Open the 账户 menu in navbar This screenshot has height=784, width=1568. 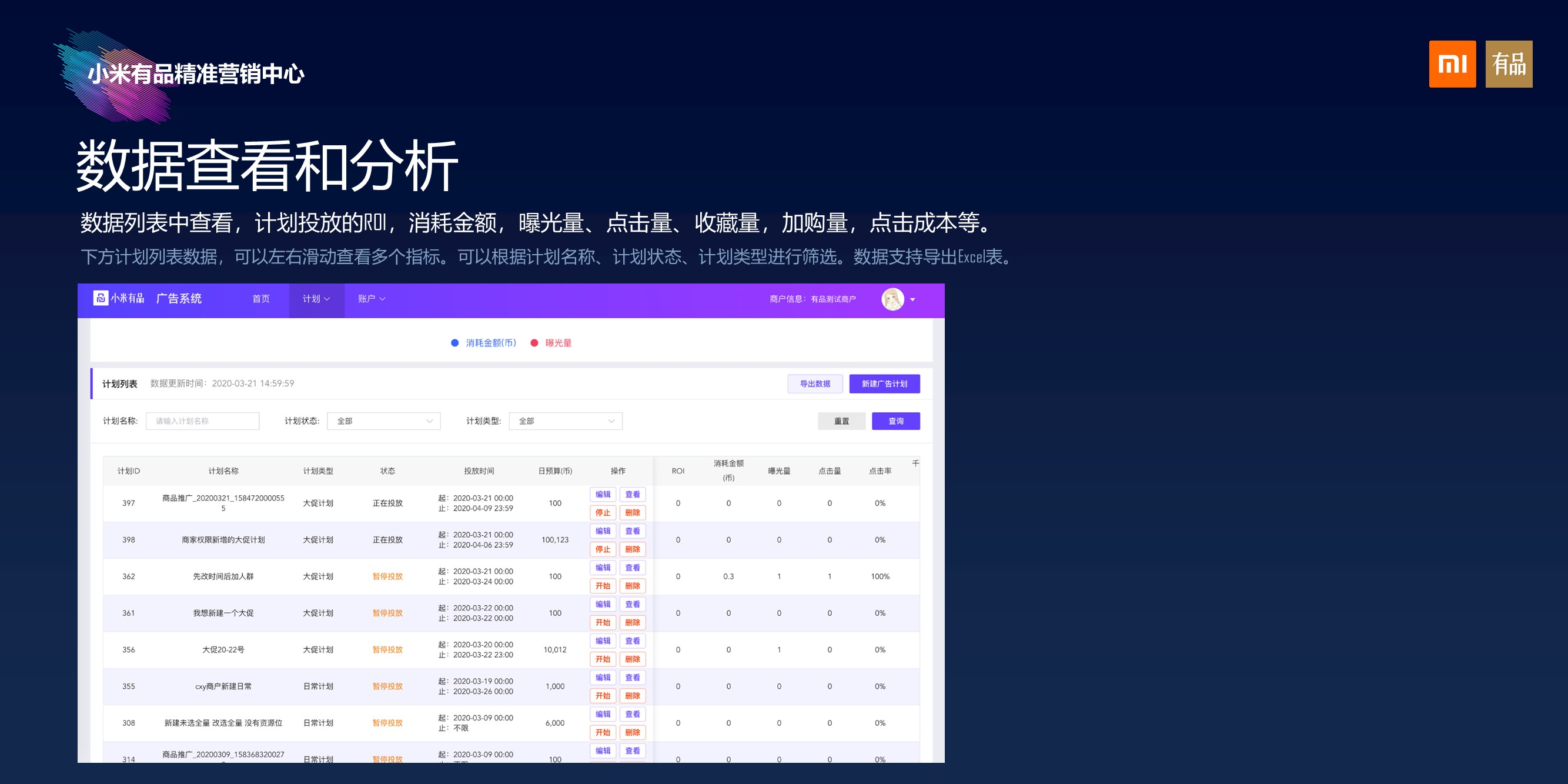coord(372,299)
